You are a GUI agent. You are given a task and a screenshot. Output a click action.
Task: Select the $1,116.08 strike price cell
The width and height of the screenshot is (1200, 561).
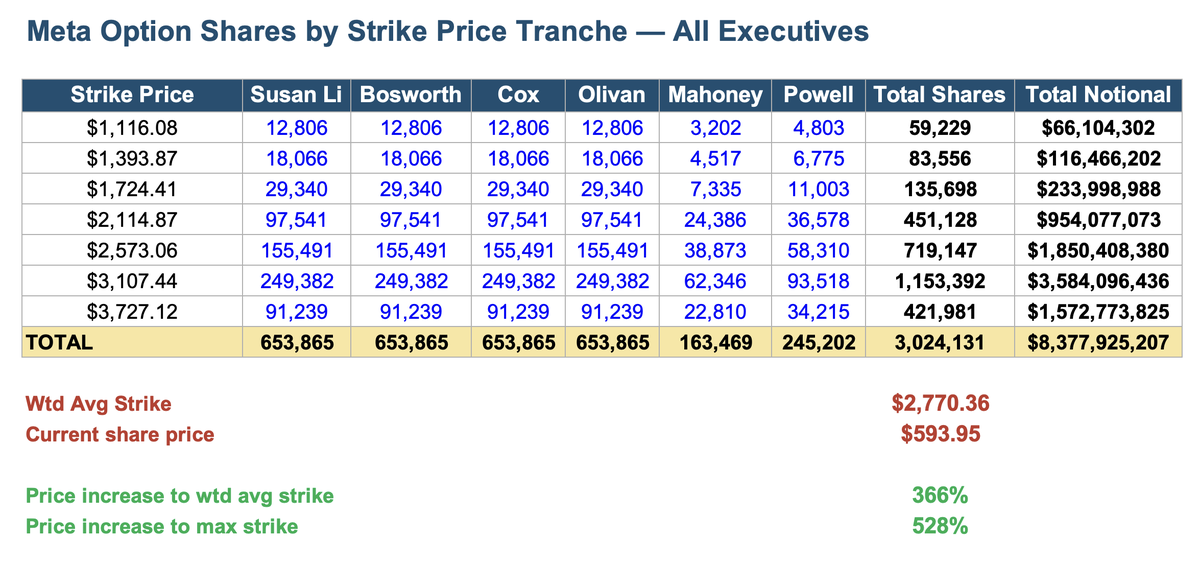[x=132, y=128]
